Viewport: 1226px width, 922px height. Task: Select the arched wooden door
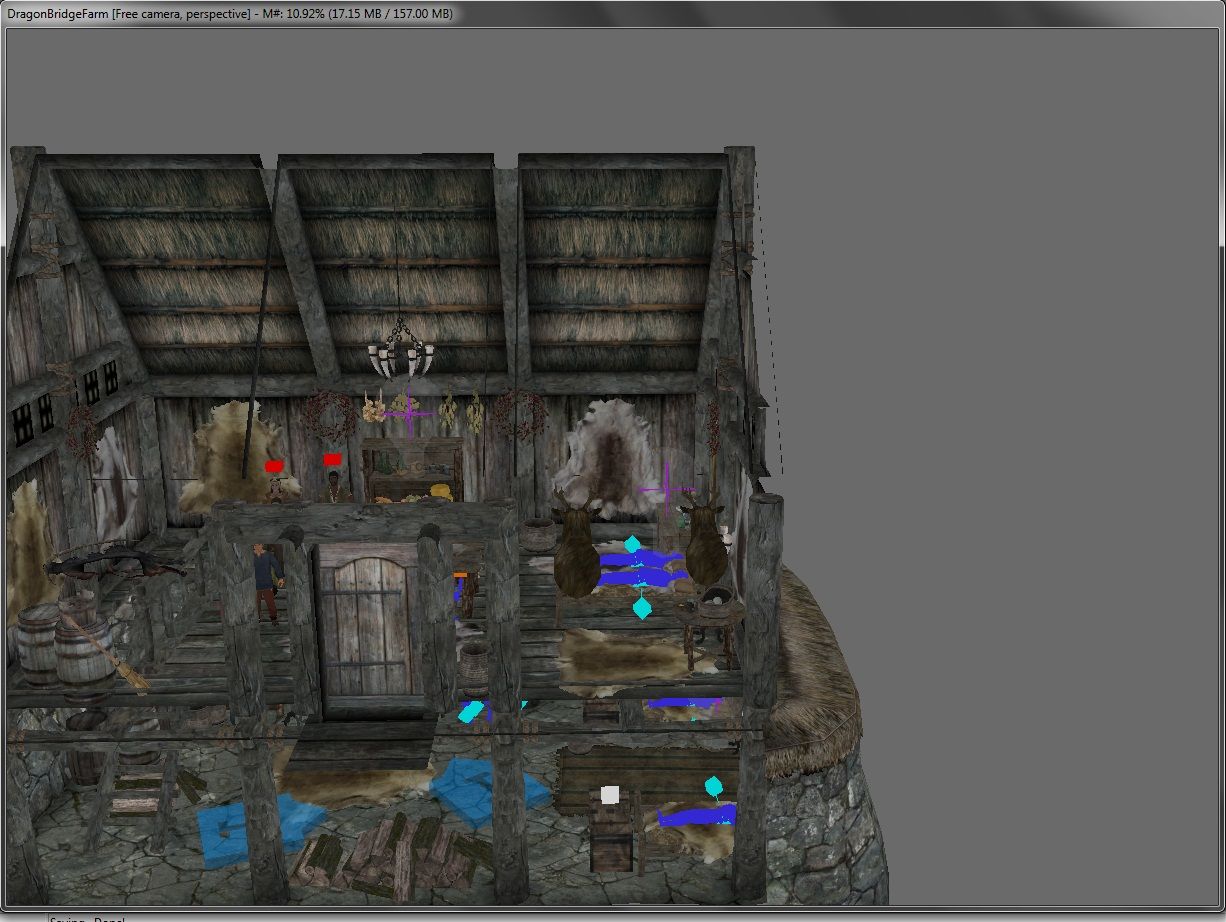[368, 627]
